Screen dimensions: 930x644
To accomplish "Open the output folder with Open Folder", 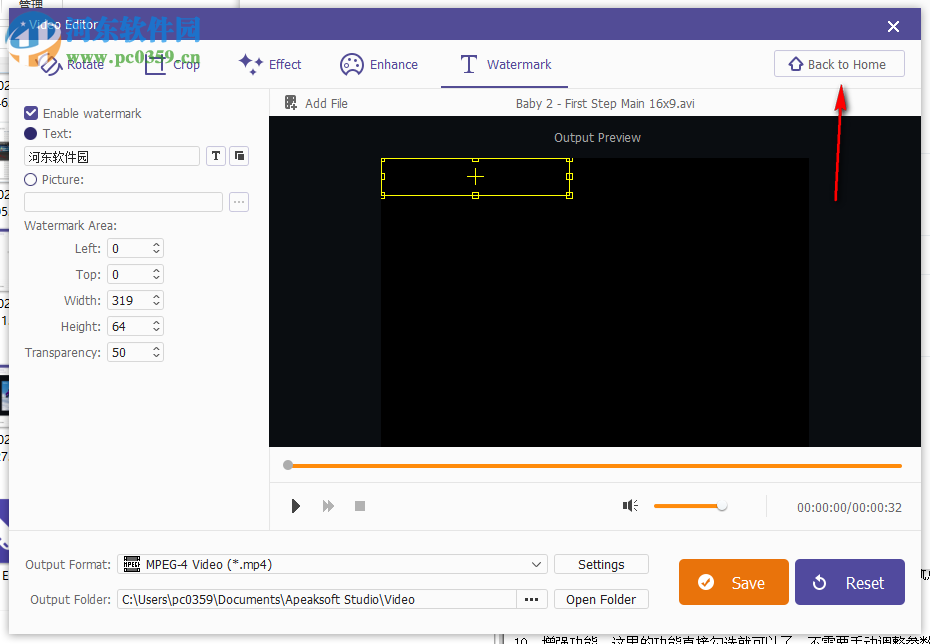I will [601, 599].
